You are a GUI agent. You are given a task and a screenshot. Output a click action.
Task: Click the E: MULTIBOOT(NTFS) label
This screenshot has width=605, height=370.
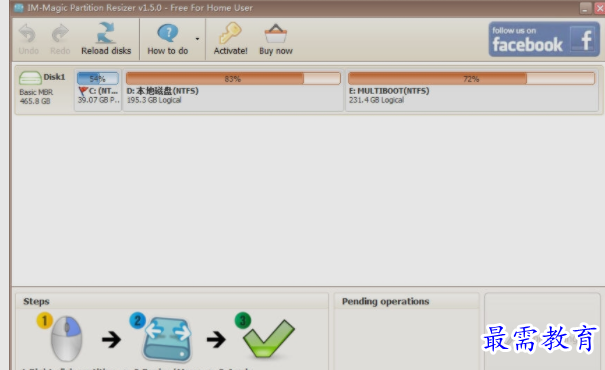tap(389, 91)
